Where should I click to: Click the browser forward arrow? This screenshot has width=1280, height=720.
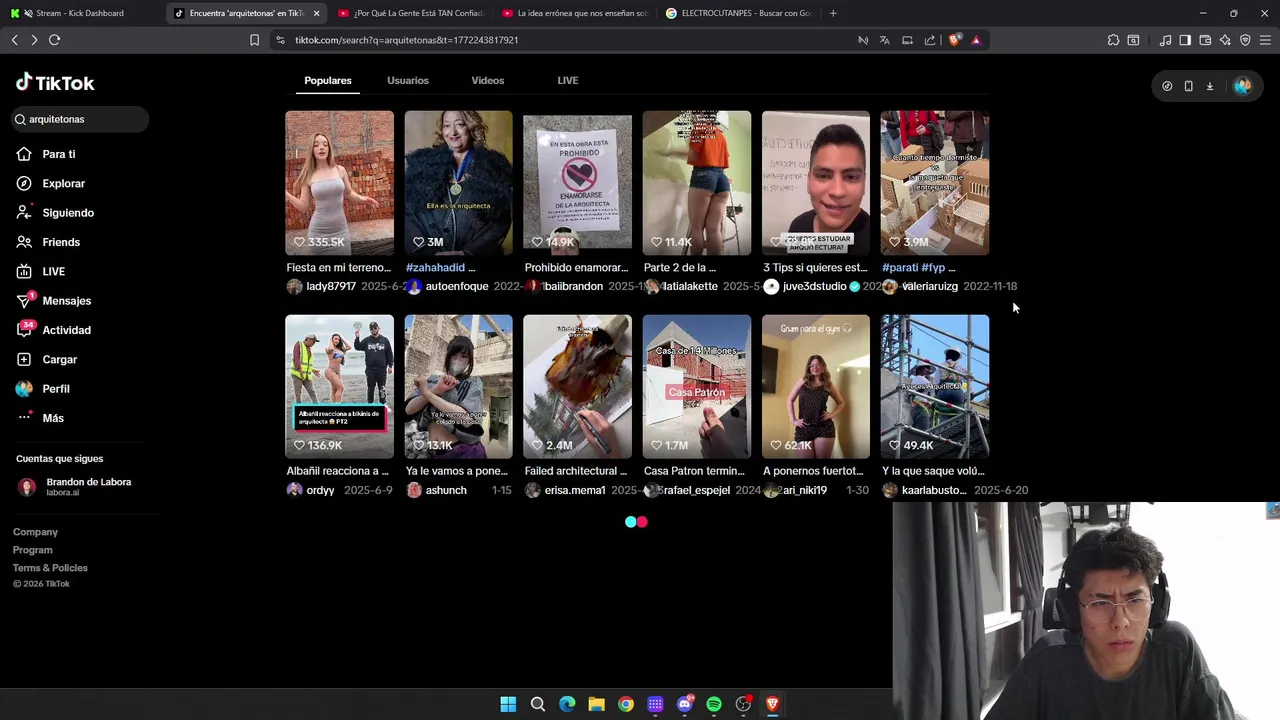point(34,40)
